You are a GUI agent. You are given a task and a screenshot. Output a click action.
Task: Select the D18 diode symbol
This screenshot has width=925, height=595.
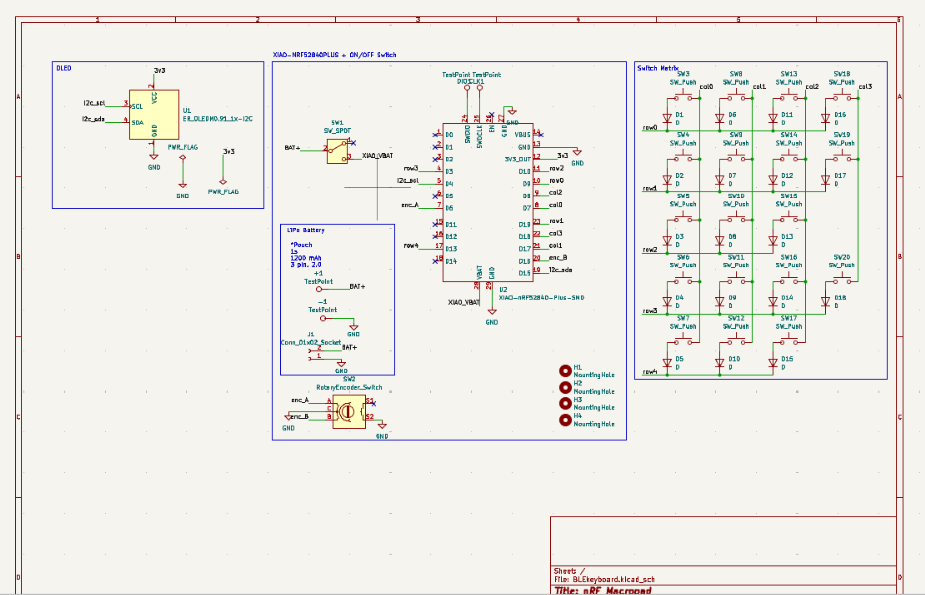[x=826, y=302]
